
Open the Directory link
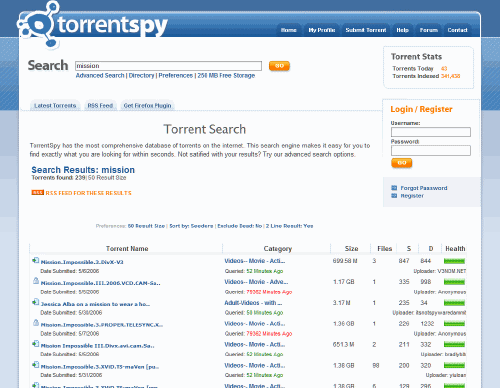coord(141,76)
